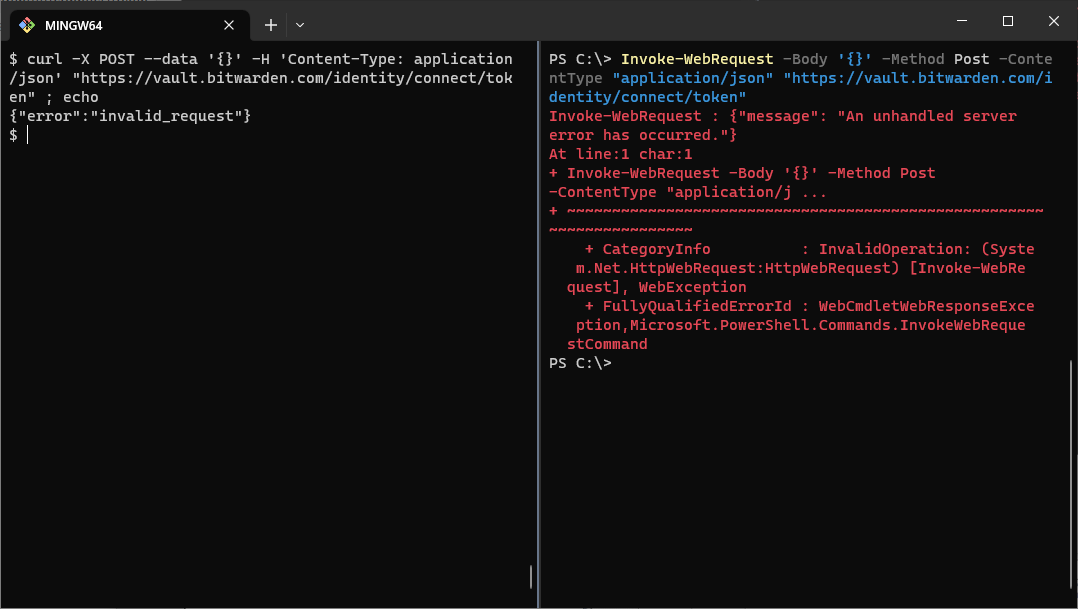The height and width of the screenshot is (609, 1078).
Task: Click the empty PS C:\> prompt at the bottom
Action: coord(580,363)
